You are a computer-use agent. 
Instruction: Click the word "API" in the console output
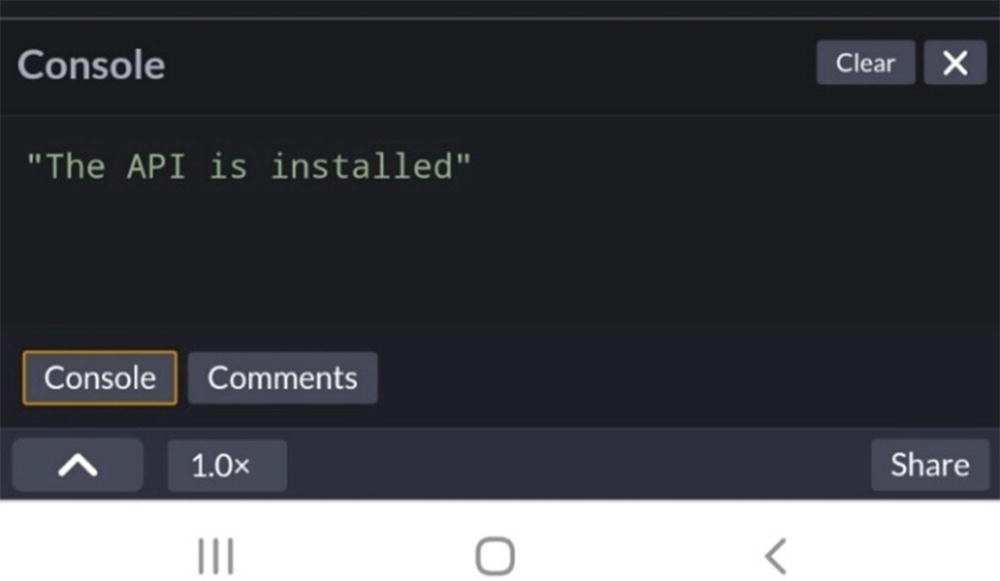156,166
